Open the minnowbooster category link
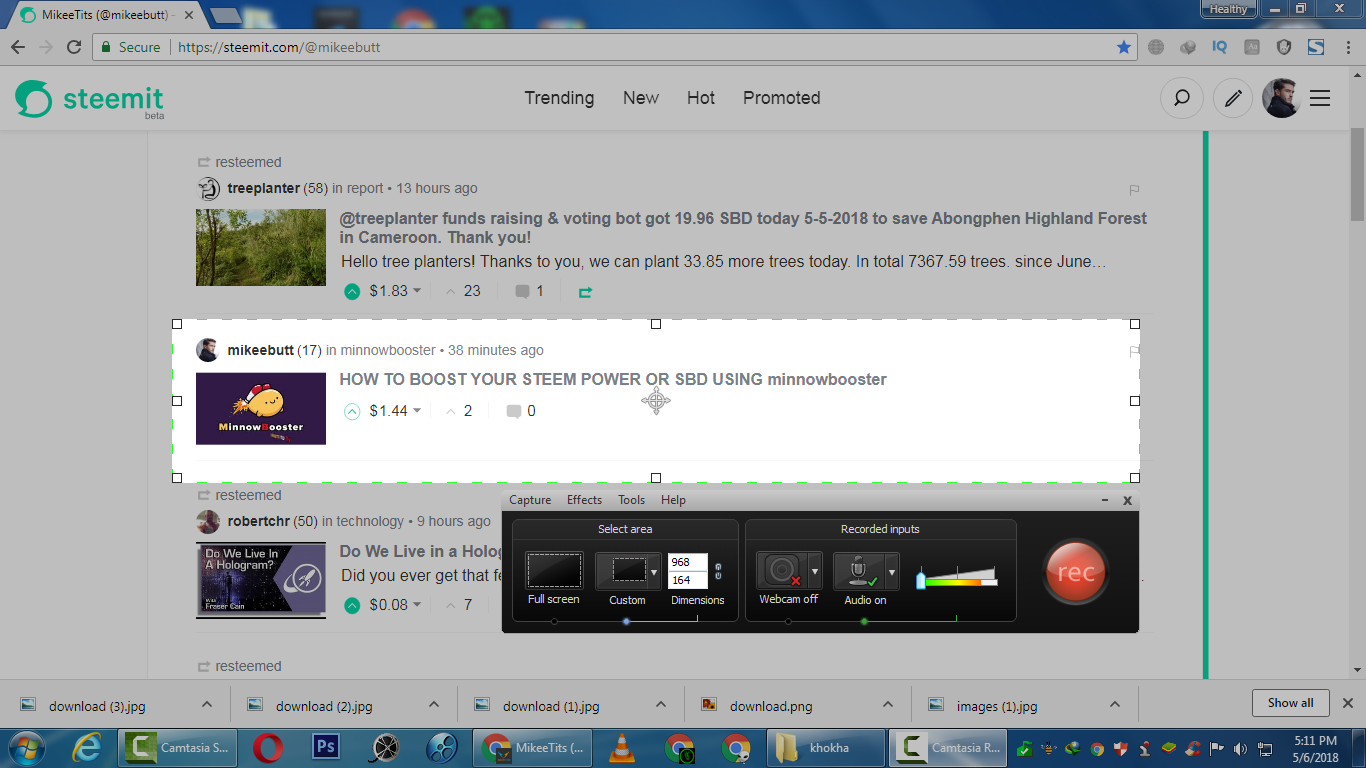 pyautogui.click(x=388, y=350)
